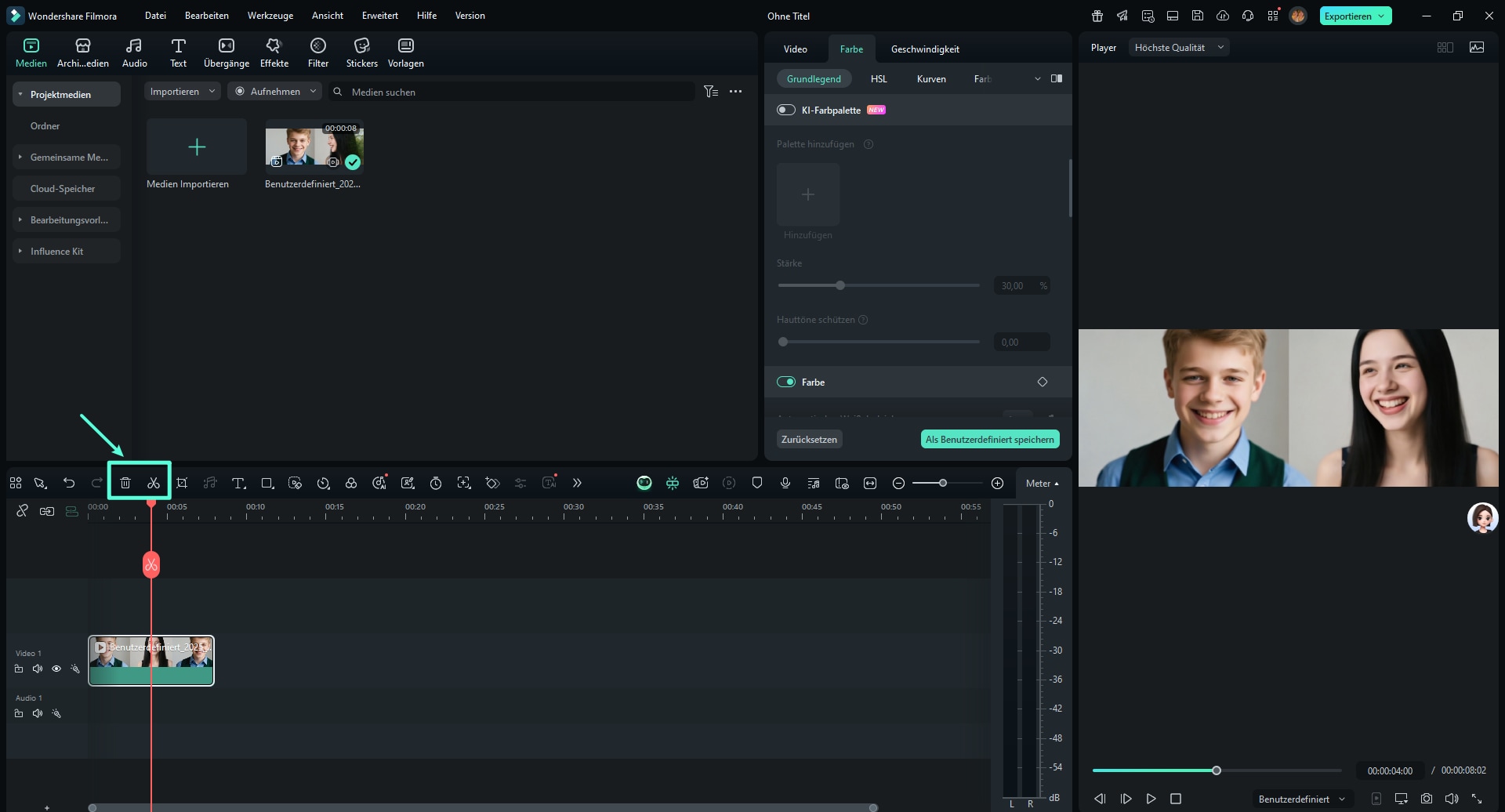Open the Audio library panel
This screenshot has width=1505, height=812.
[135, 53]
